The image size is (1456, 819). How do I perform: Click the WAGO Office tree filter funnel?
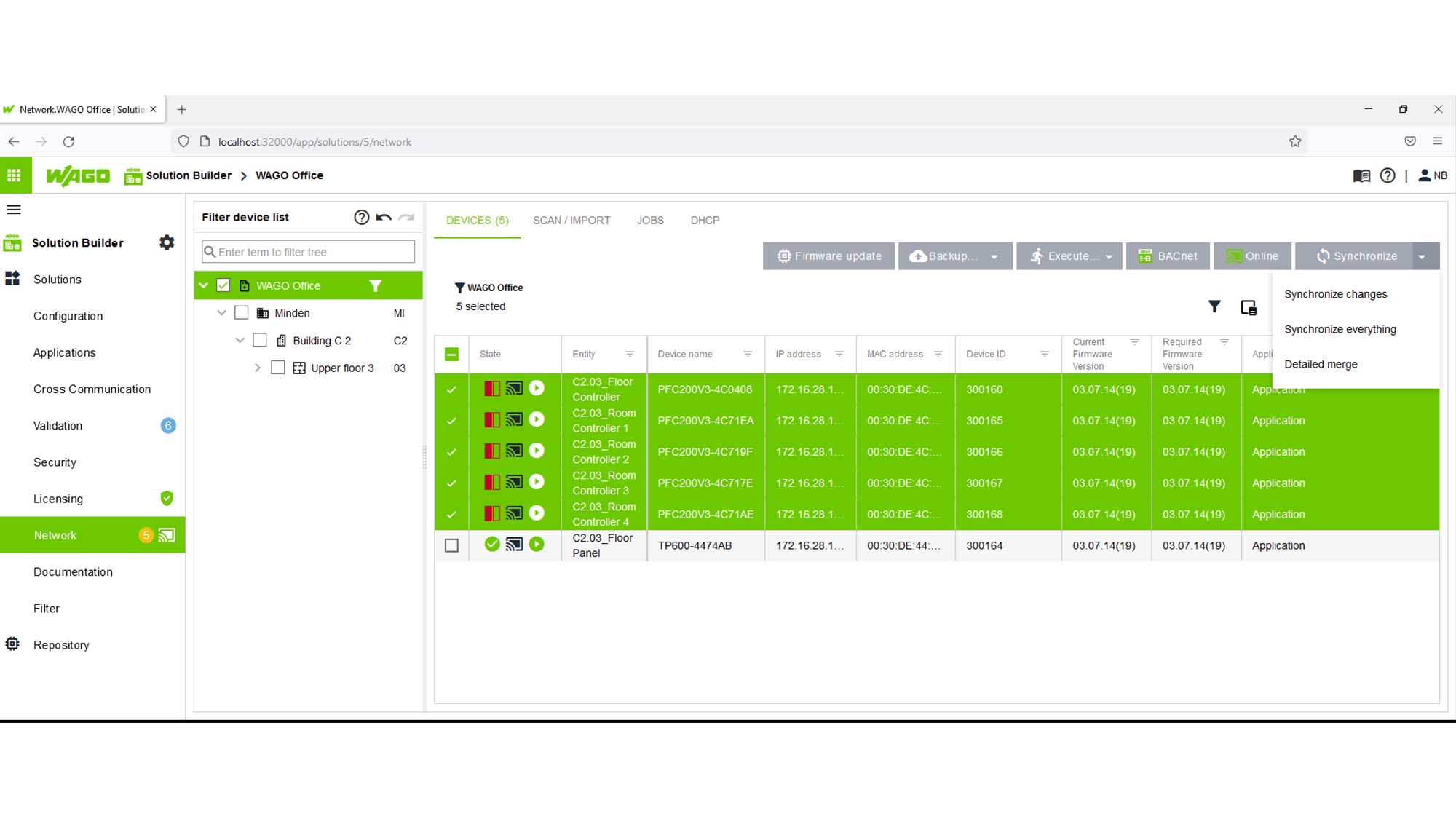click(x=376, y=285)
